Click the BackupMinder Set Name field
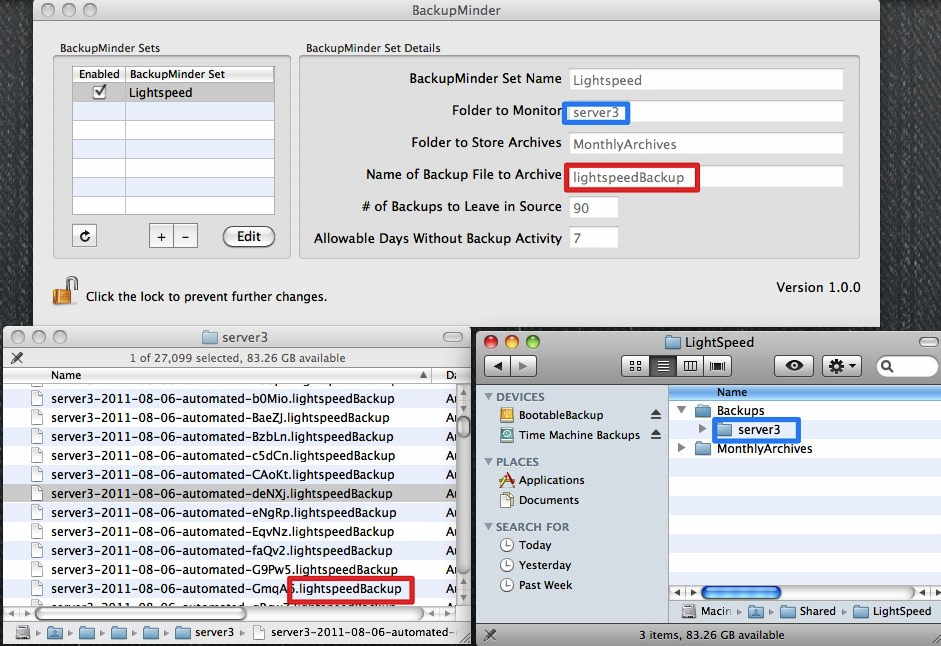The height and width of the screenshot is (646, 941). coord(706,80)
